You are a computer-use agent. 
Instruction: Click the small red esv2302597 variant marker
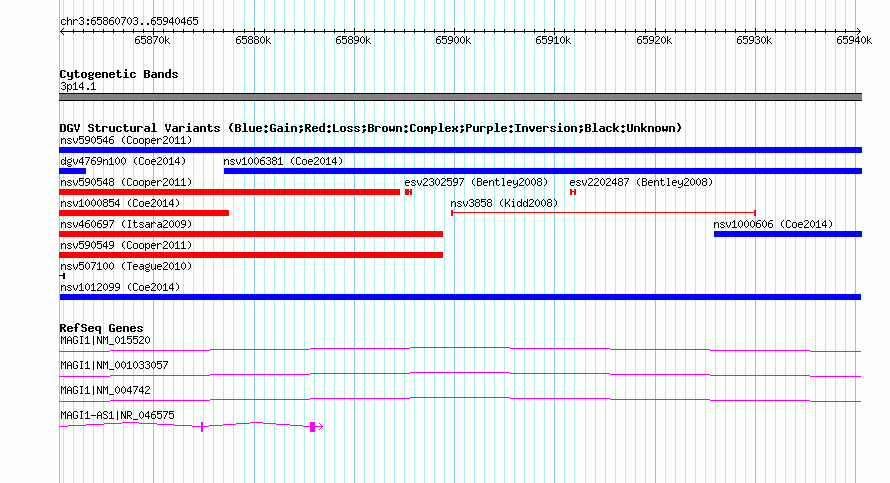(408, 192)
